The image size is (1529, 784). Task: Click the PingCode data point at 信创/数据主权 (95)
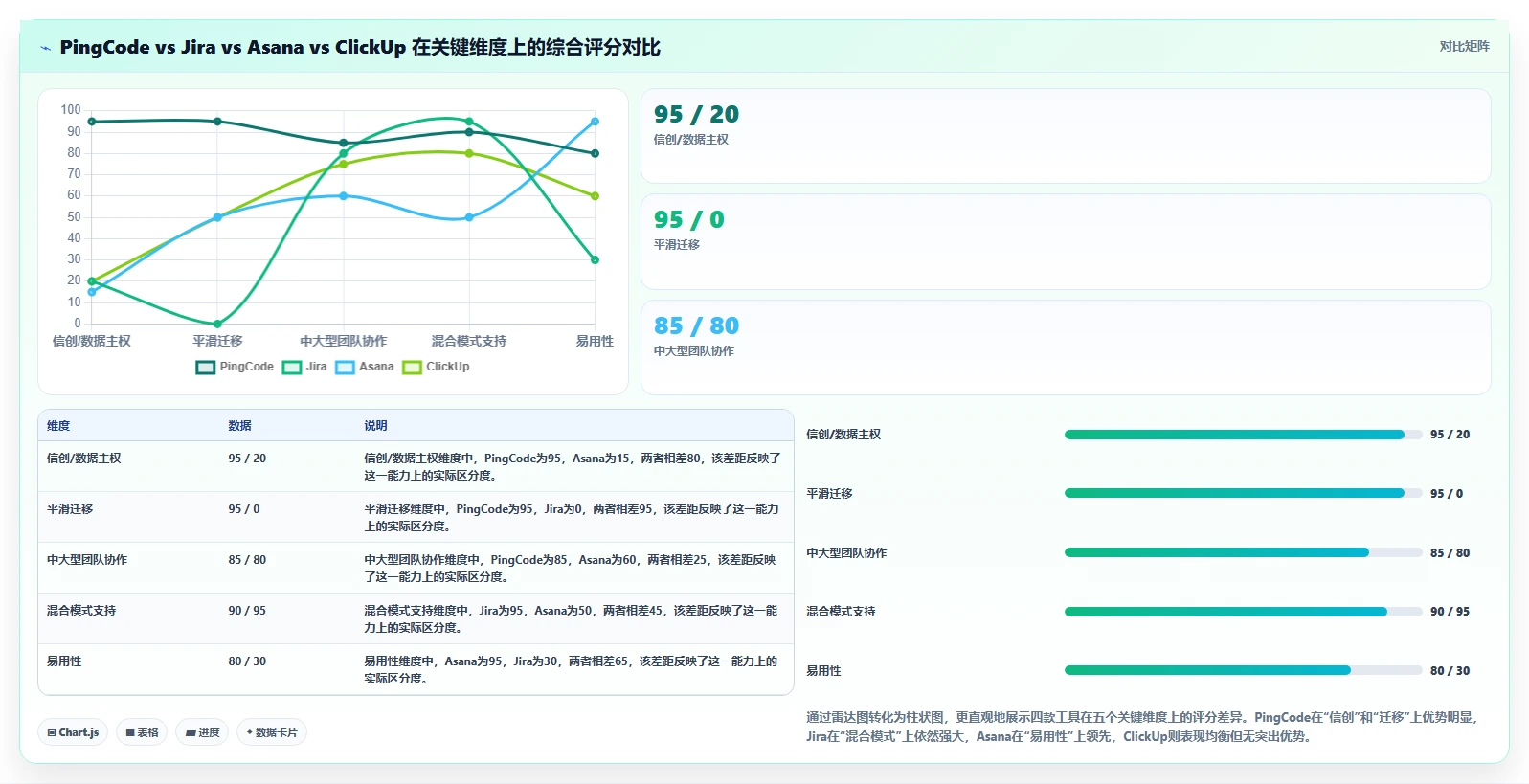point(92,122)
